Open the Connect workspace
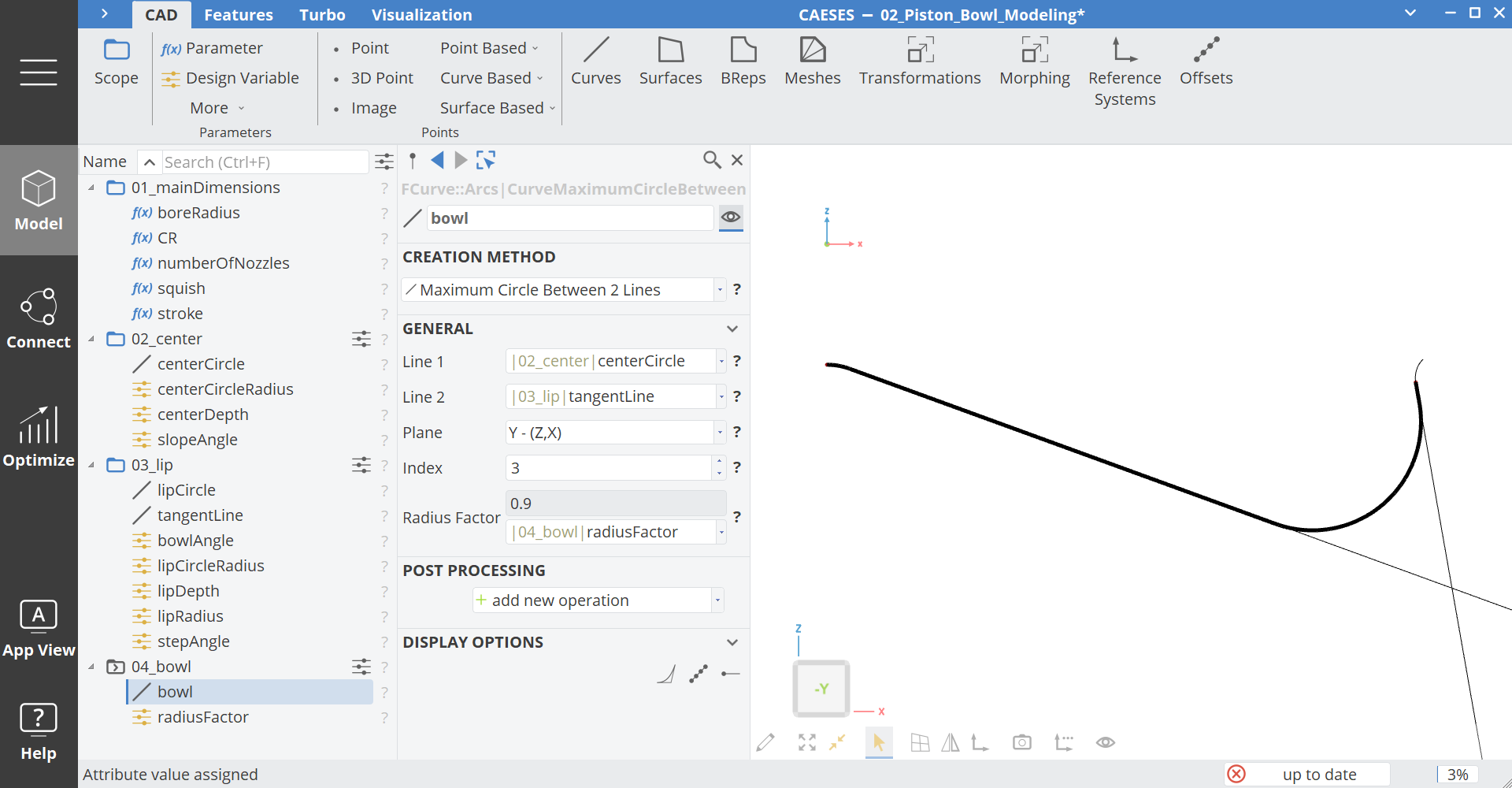 click(x=39, y=318)
